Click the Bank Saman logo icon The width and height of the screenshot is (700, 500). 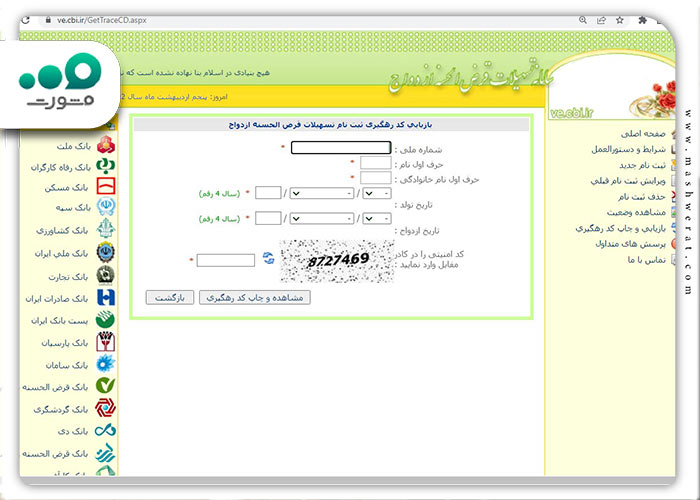coord(106,364)
